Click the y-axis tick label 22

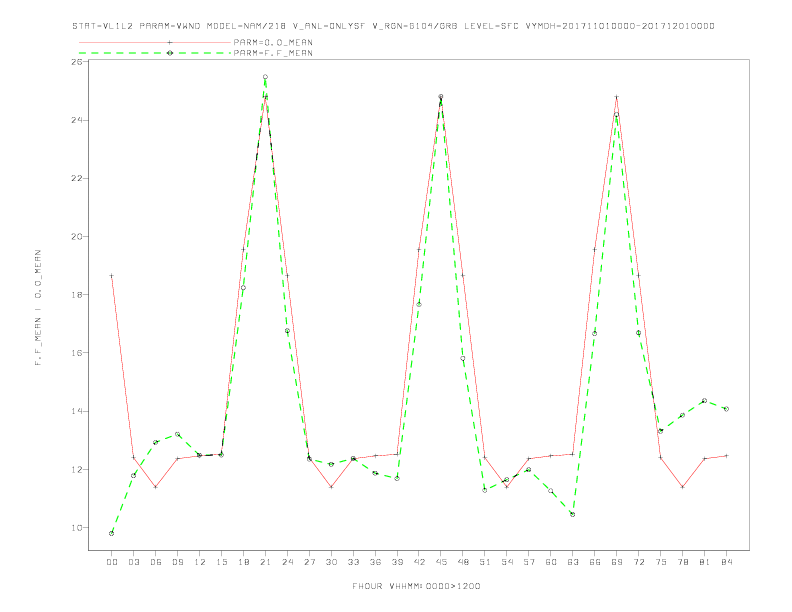[x=77, y=178]
